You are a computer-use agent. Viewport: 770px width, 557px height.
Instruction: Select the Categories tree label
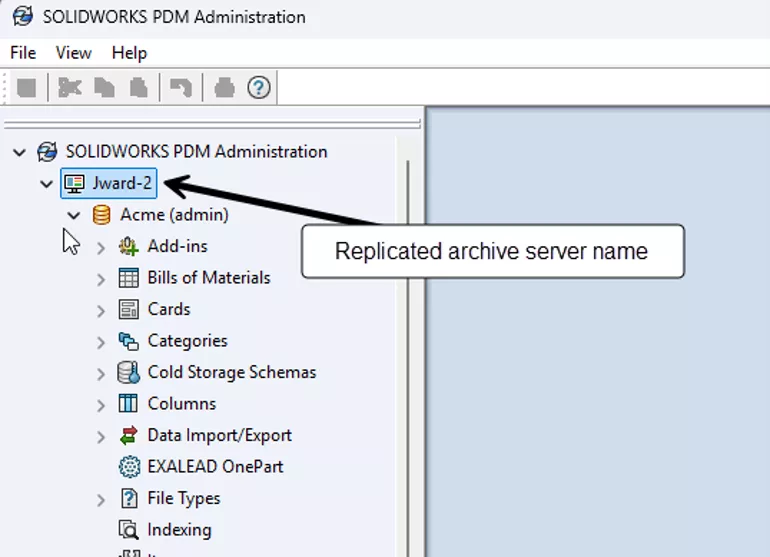[x=187, y=341]
